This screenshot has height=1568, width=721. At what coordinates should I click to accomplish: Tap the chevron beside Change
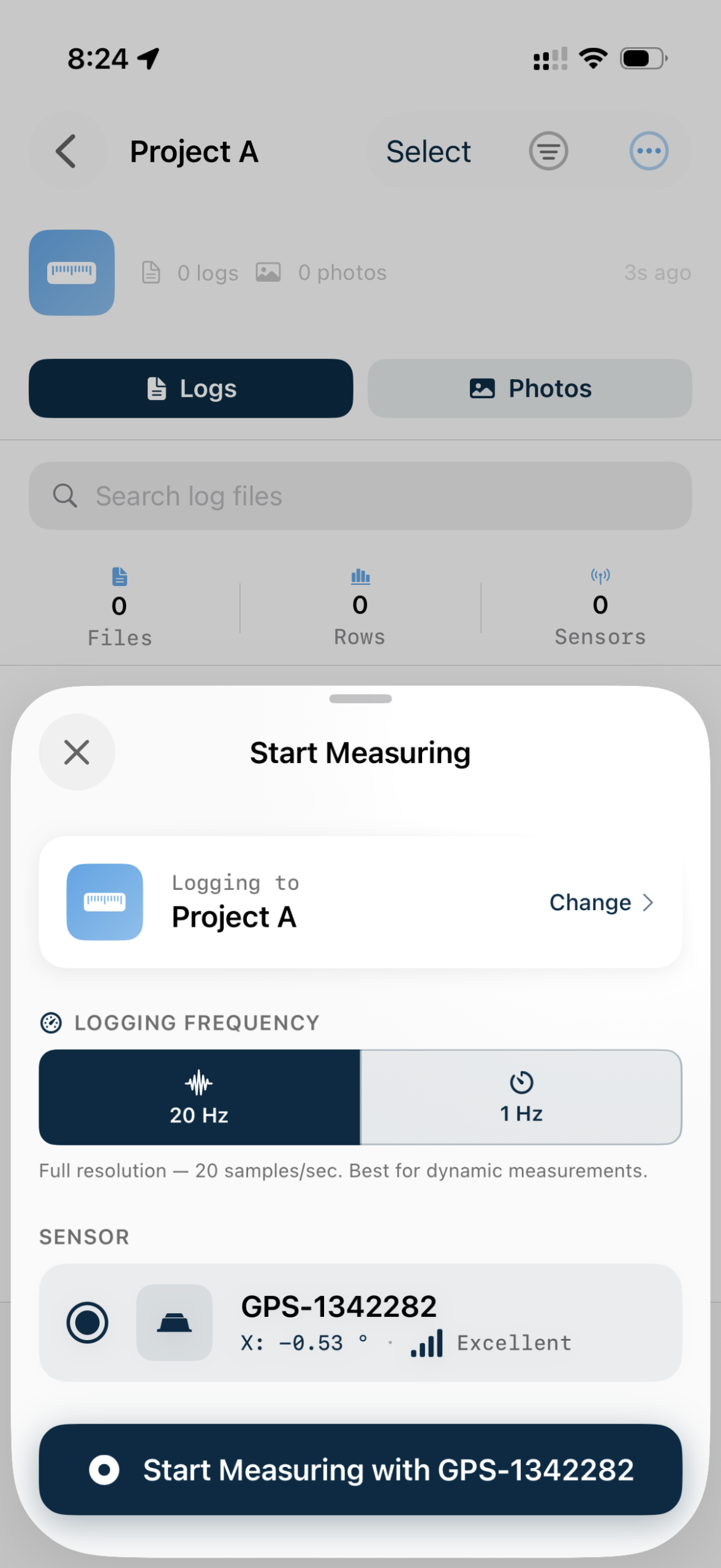pos(648,902)
